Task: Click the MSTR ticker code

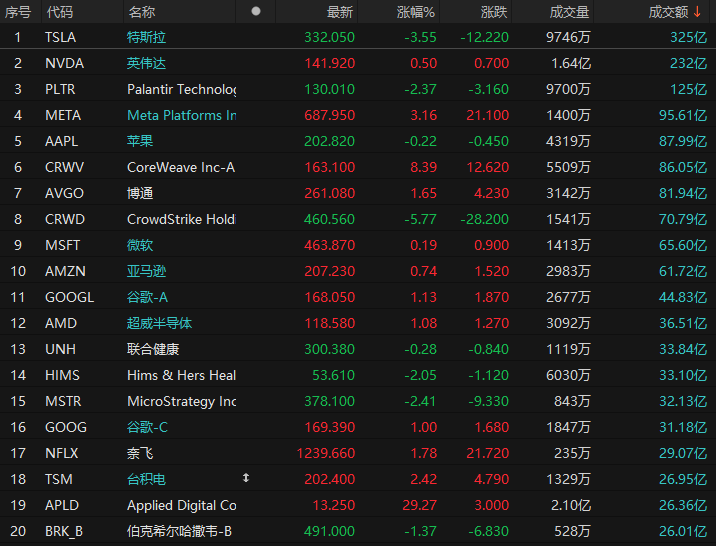Action: pyautogui.click(x=63, y=401)
